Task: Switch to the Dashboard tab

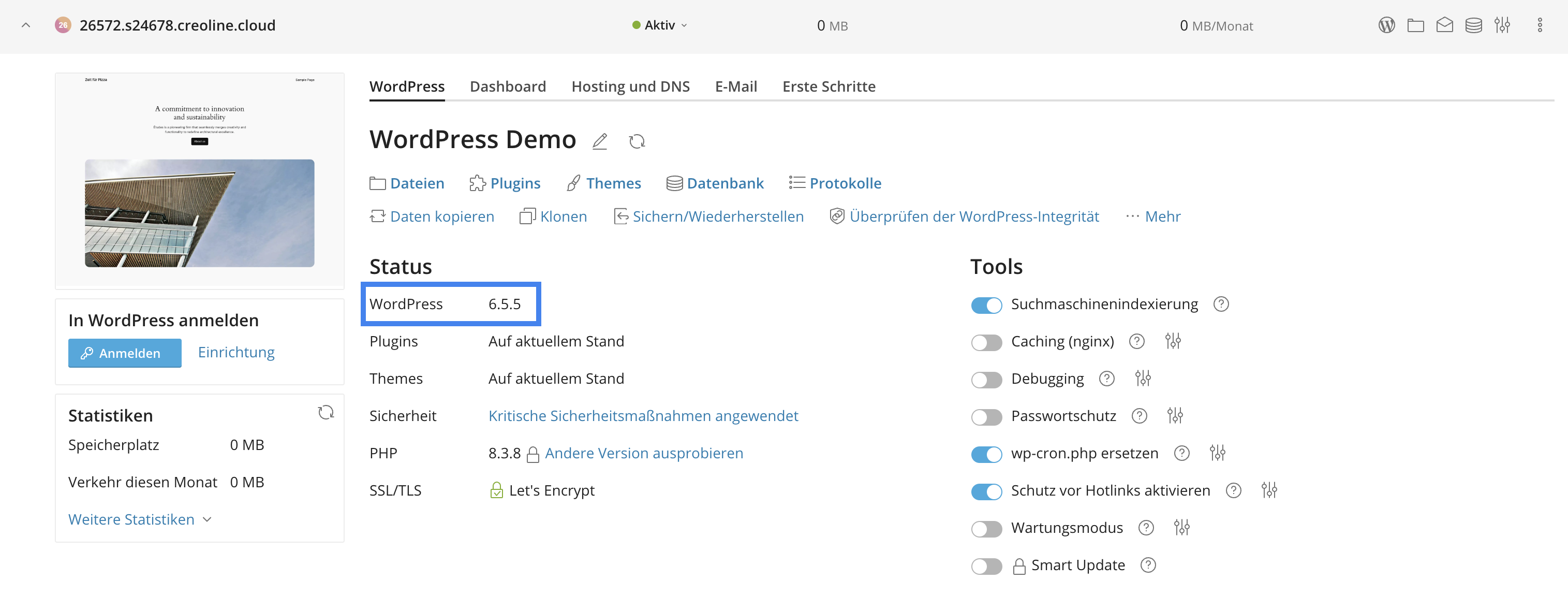Action: [x=508, y=86]
